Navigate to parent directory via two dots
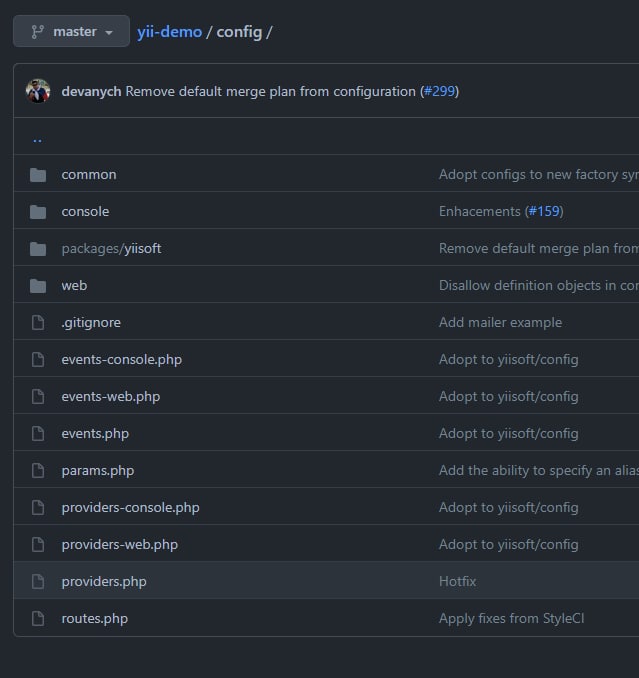 (37, 140)
